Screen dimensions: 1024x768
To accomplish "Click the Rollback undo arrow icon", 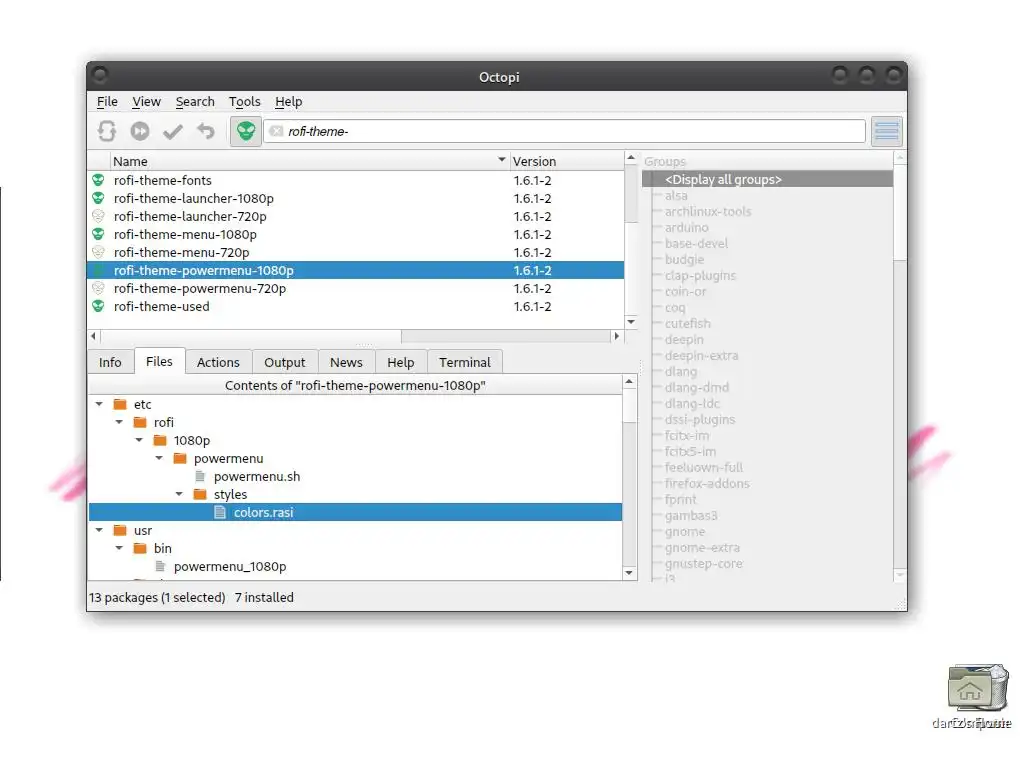I will (206, 131).
